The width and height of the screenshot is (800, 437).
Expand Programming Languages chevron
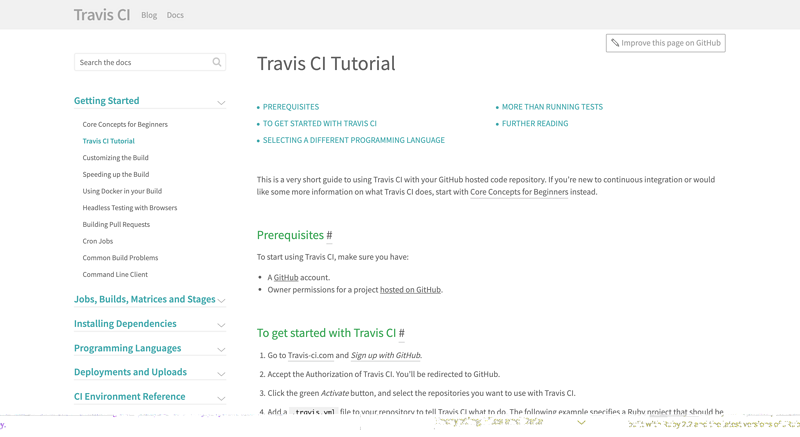point(221,350)
